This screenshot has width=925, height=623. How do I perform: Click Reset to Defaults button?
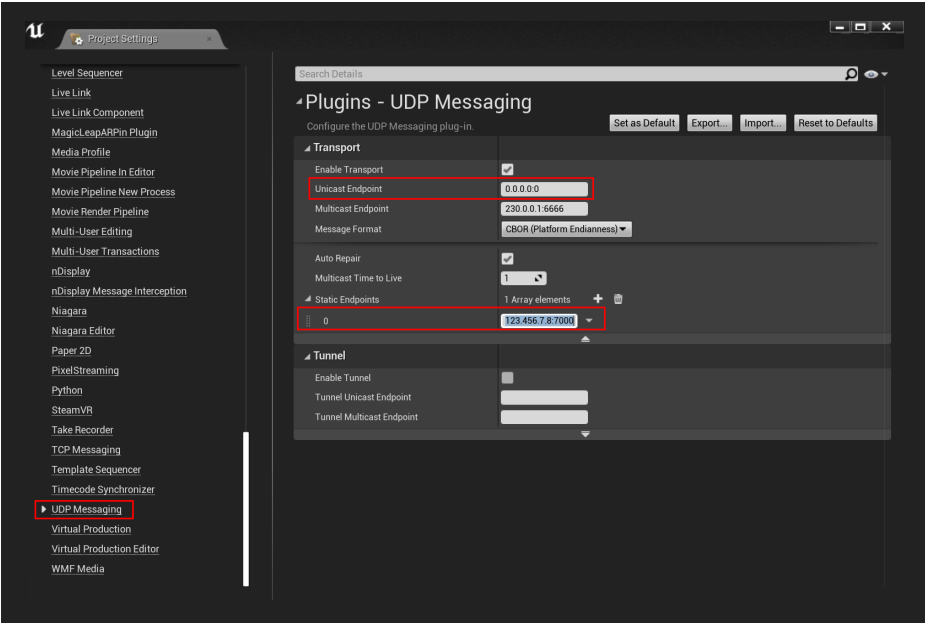coord(835,123)
